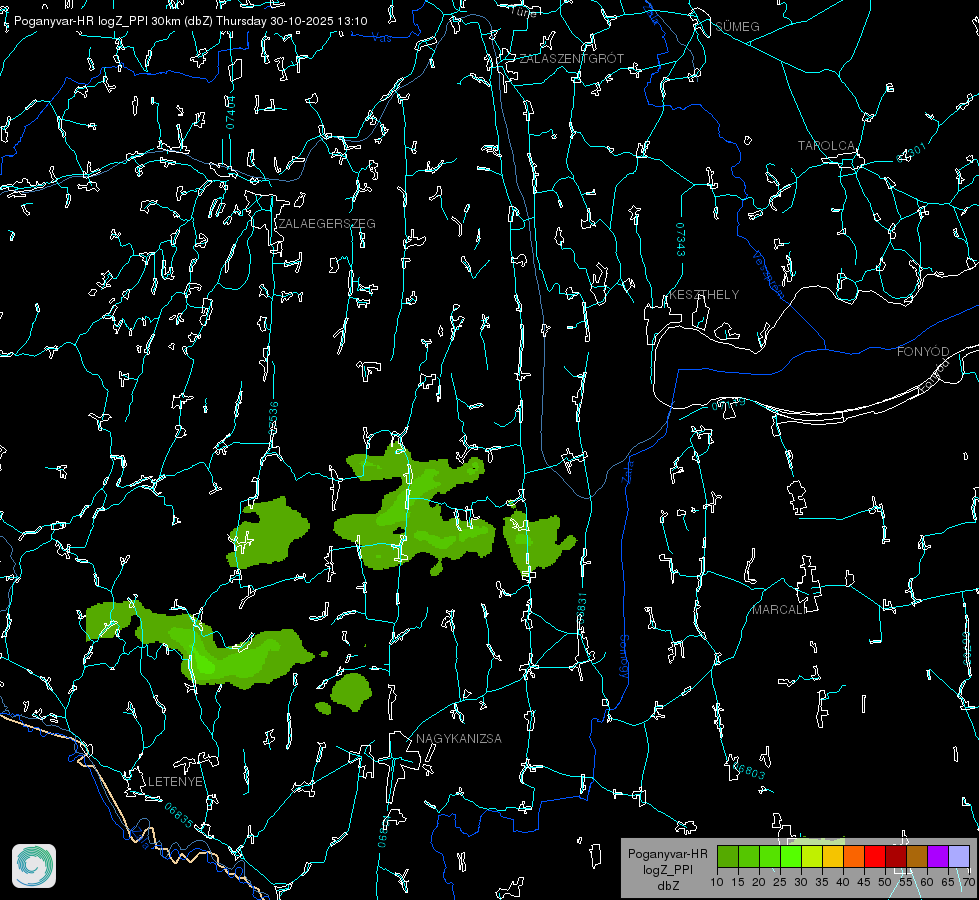
Task: Select the 65–70 dBZ lavender legend swatch
Action: tap(958, 856)
